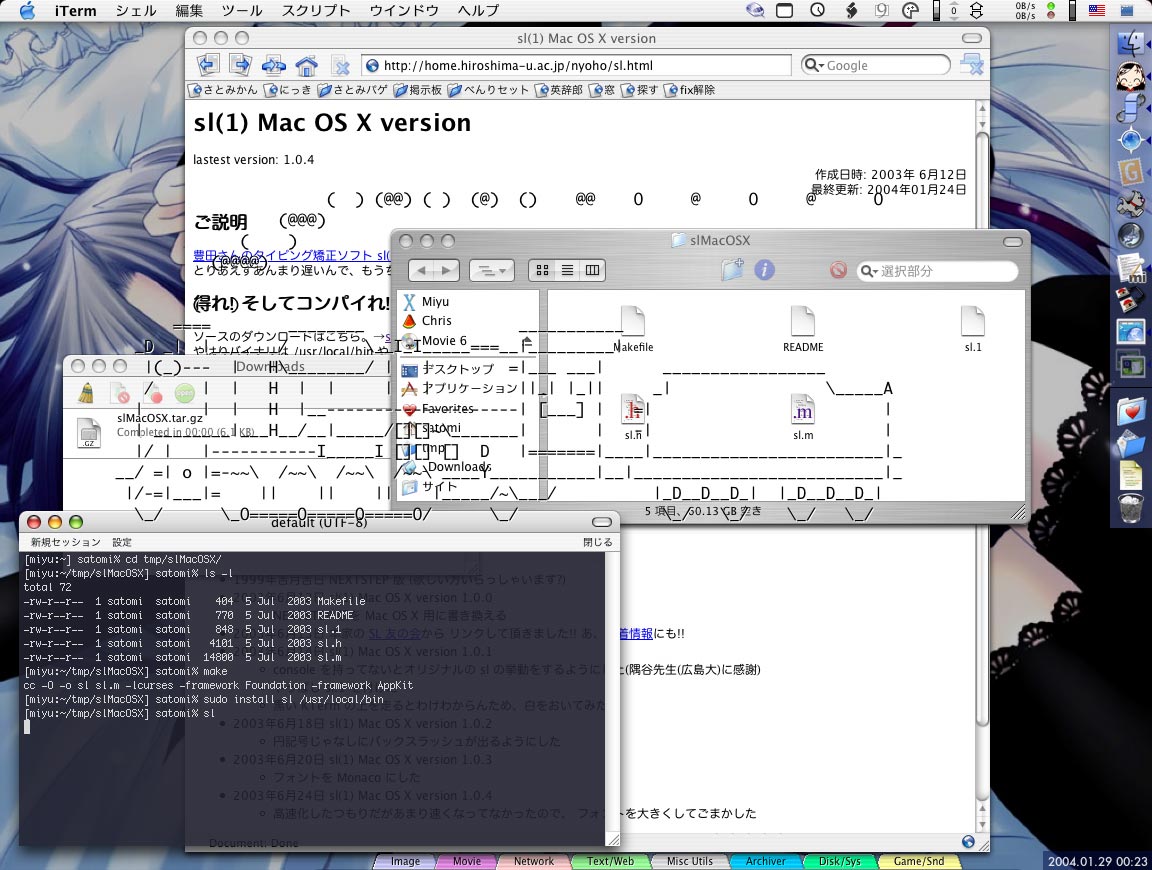Image resolution: width=1152 pixels, height=870 pixels.
Task: Open the さとみバゲ bookmark folder
Action: tap(353, 90)
